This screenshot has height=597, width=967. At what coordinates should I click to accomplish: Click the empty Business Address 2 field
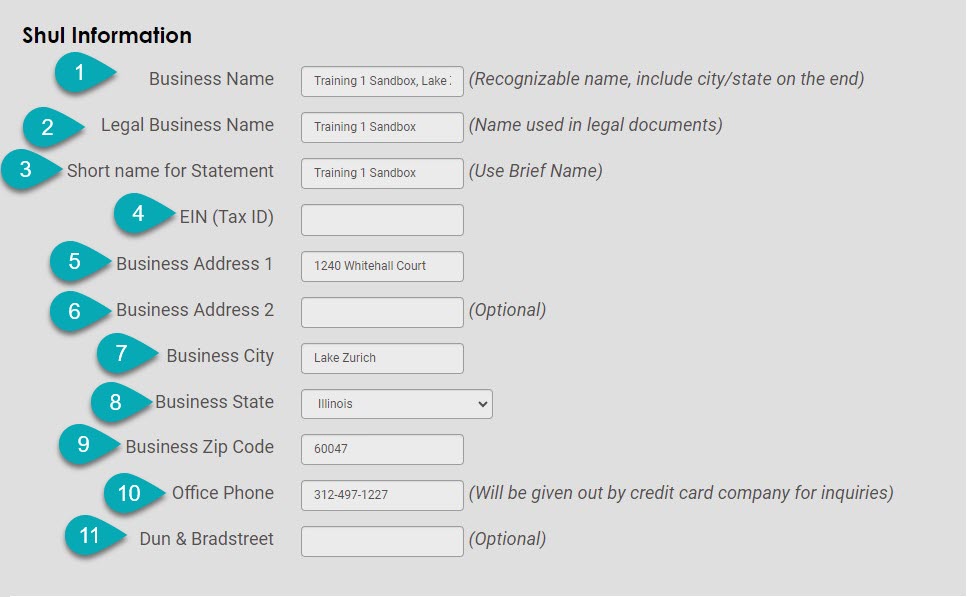pos(382,312)
